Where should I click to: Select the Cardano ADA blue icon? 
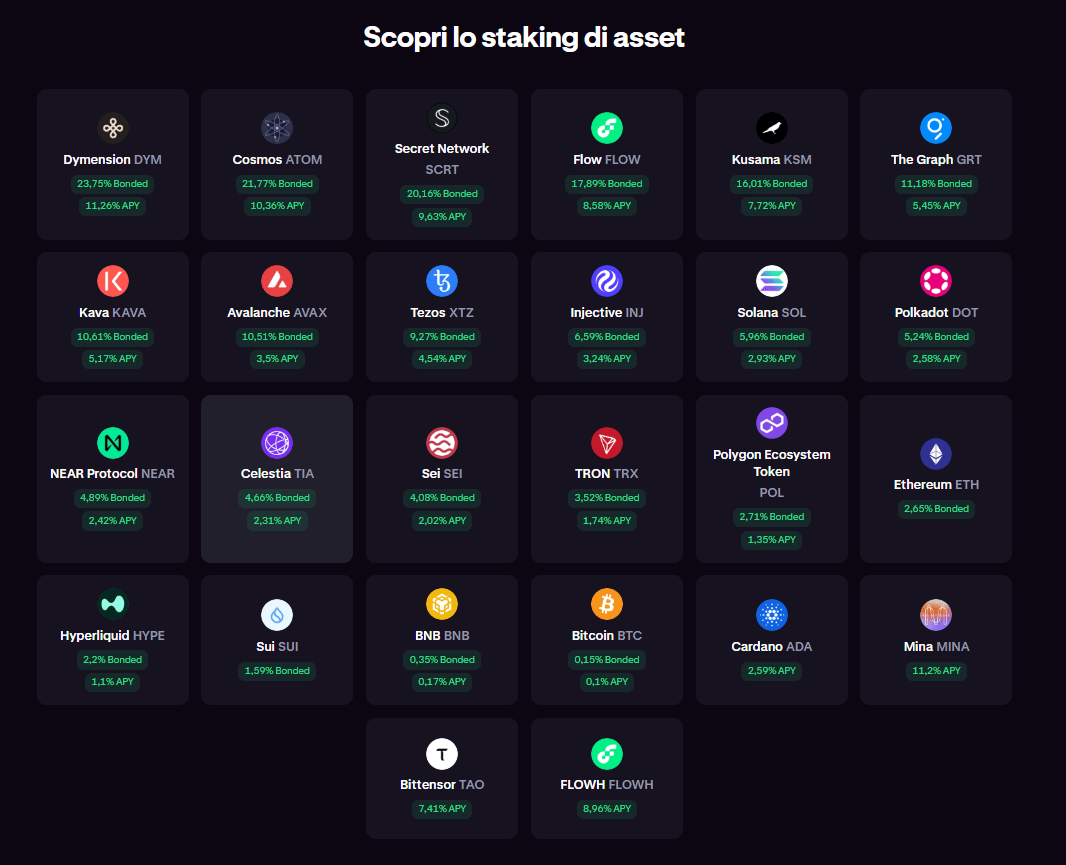point(772,615)
